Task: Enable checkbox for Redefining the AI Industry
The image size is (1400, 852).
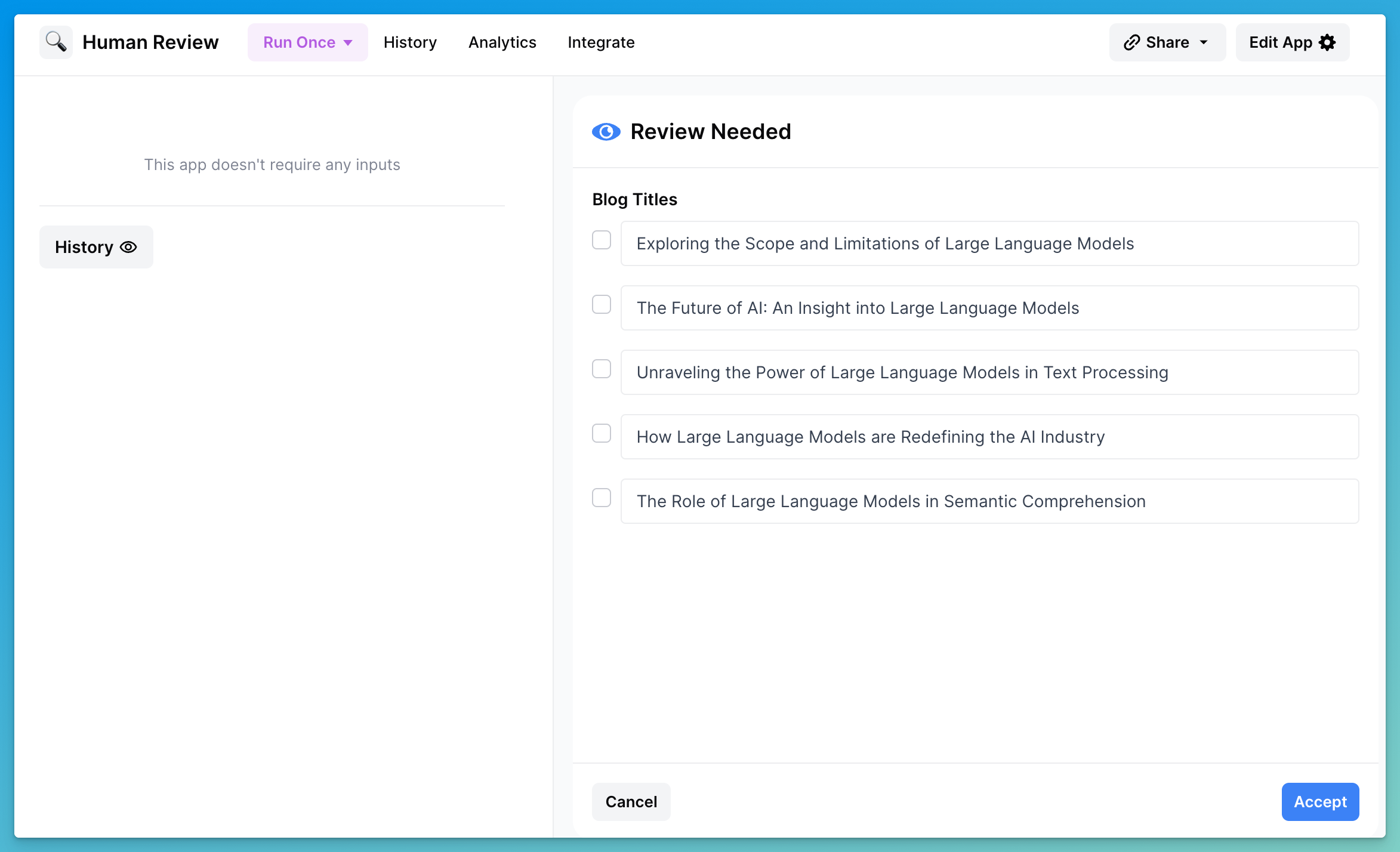Action: coord(602,433)
